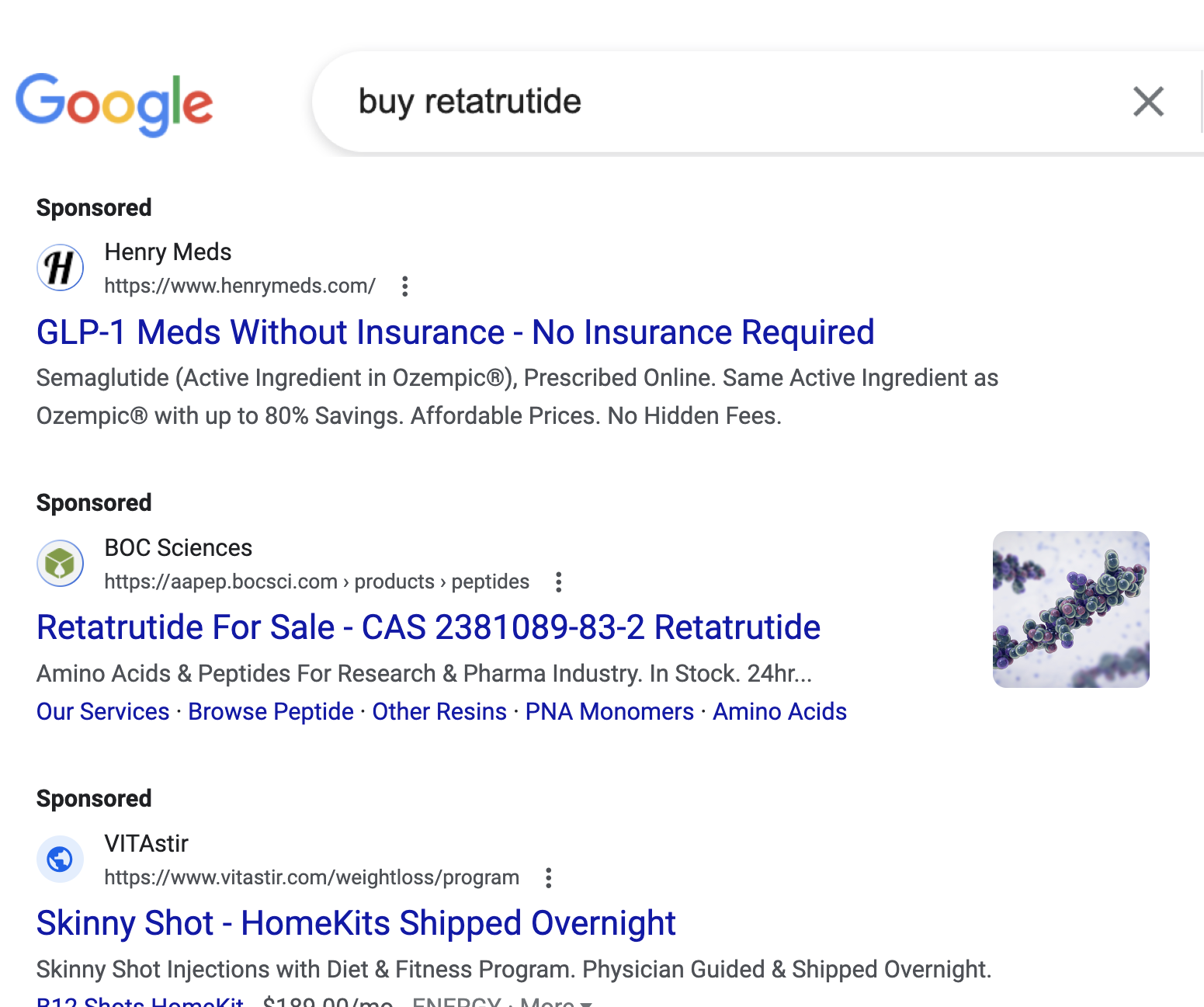Open Retatrutide For Sale headline link

pyautogui.click(x=429, y=627)
